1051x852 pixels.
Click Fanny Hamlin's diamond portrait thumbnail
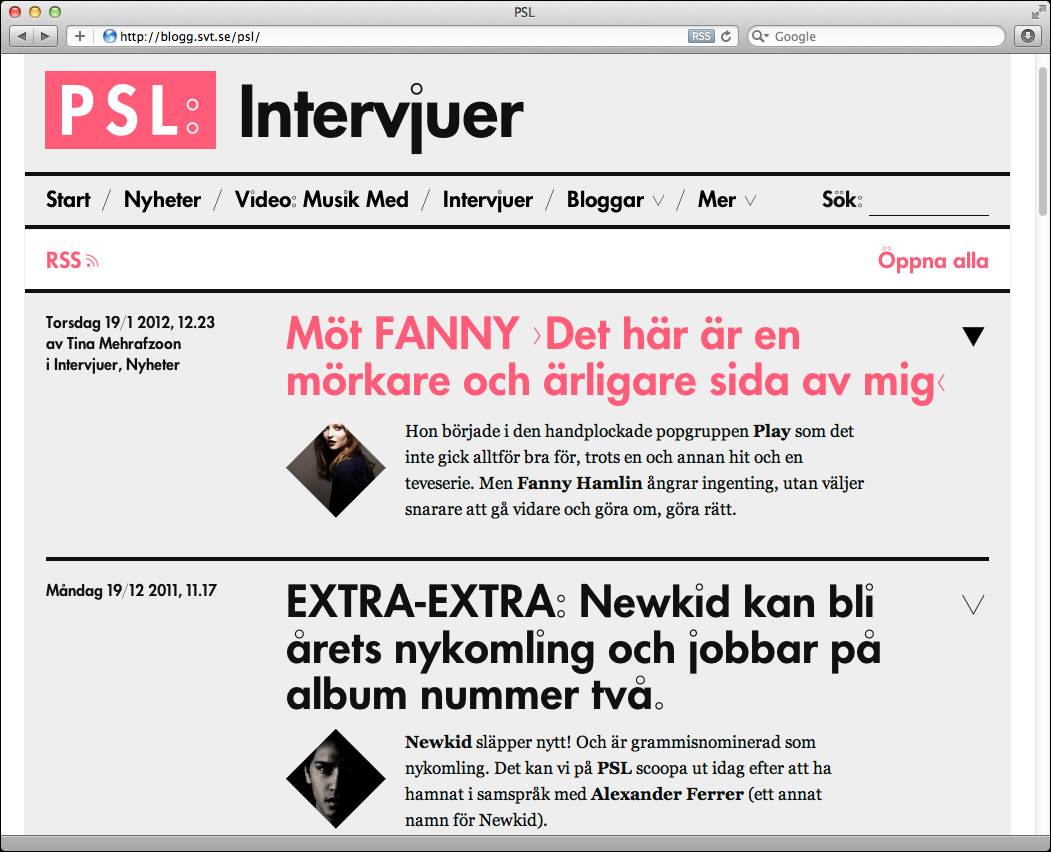(336, 468)
